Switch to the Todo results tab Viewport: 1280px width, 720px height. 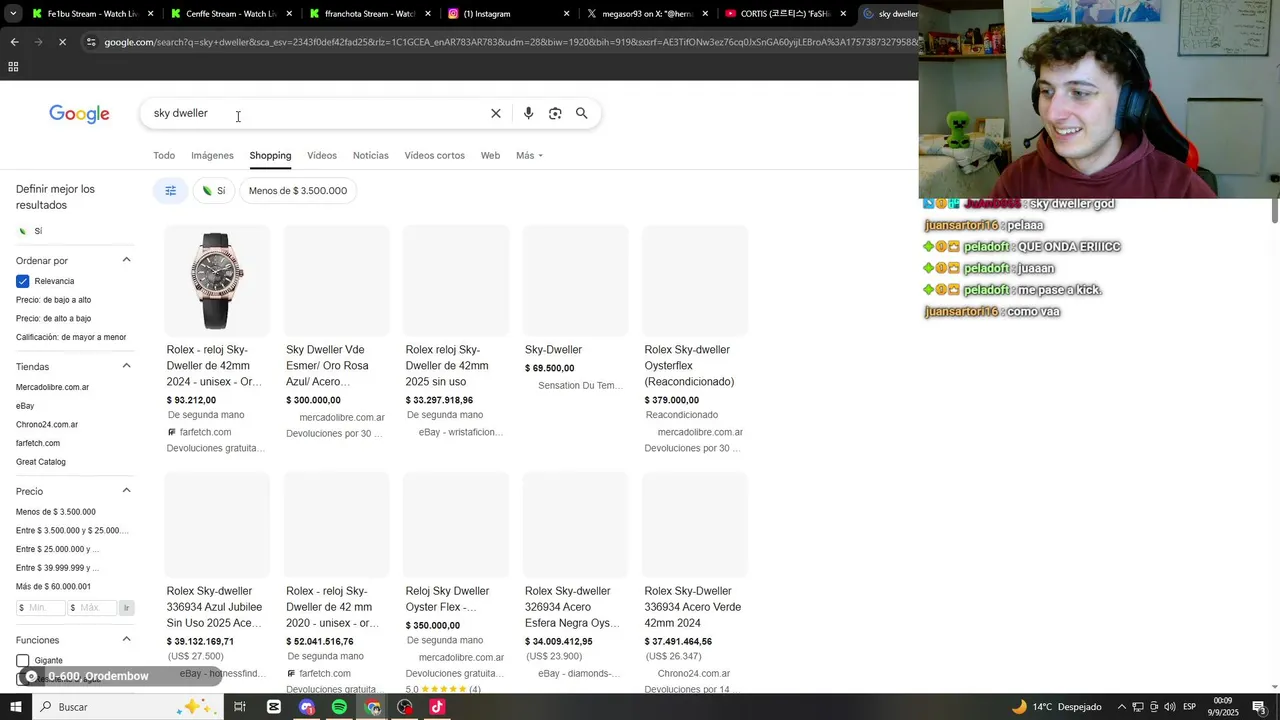[164, 156]
